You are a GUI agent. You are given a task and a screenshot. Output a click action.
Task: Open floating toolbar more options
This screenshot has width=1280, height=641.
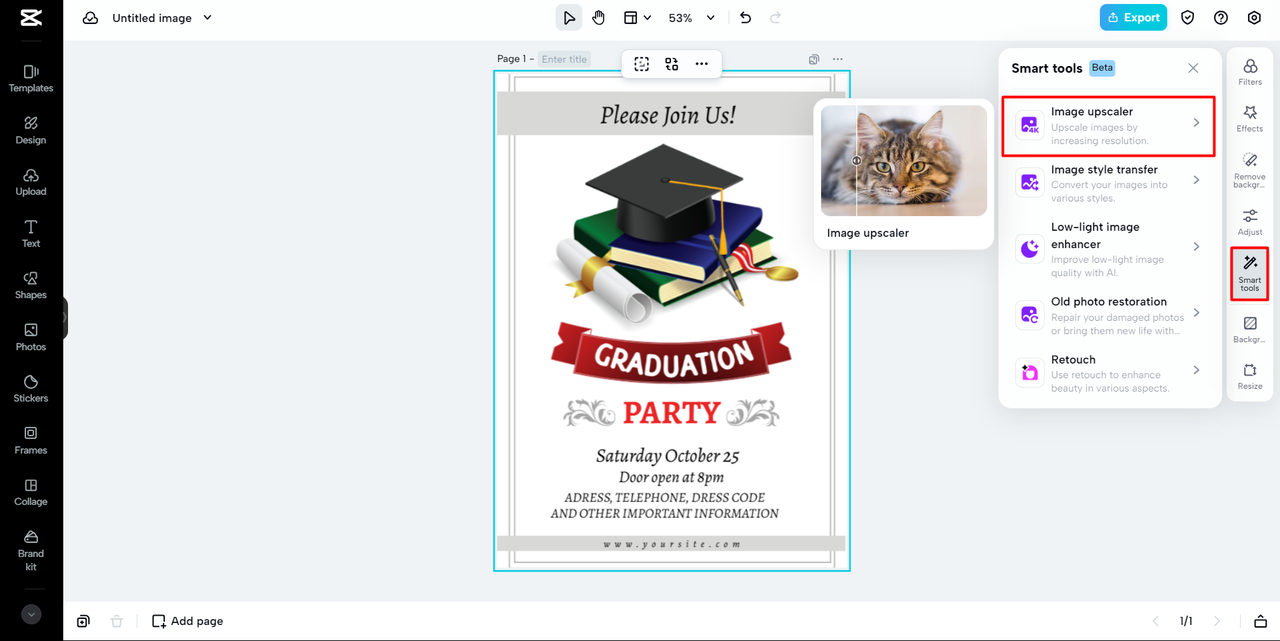click(702, 64)
